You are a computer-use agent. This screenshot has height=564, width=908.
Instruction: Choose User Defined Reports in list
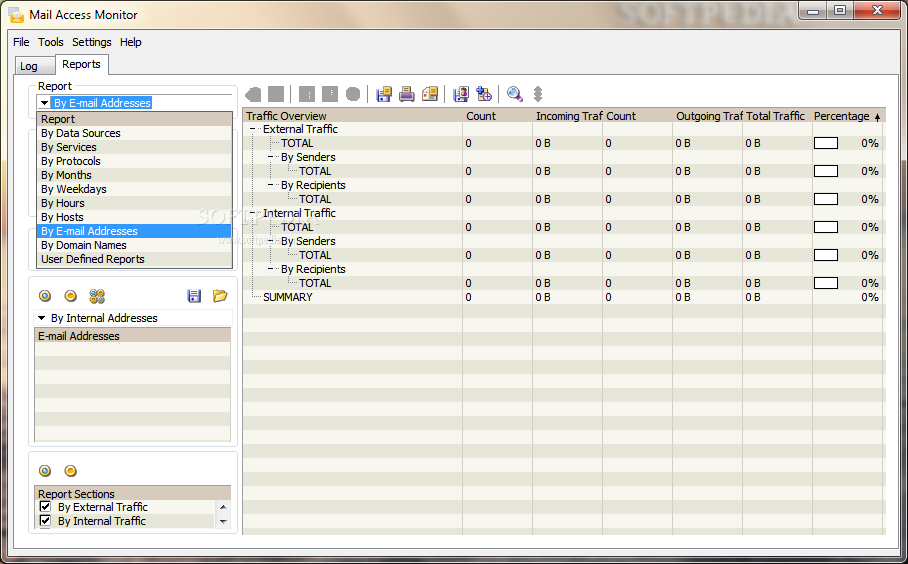(x=134, y=259)
